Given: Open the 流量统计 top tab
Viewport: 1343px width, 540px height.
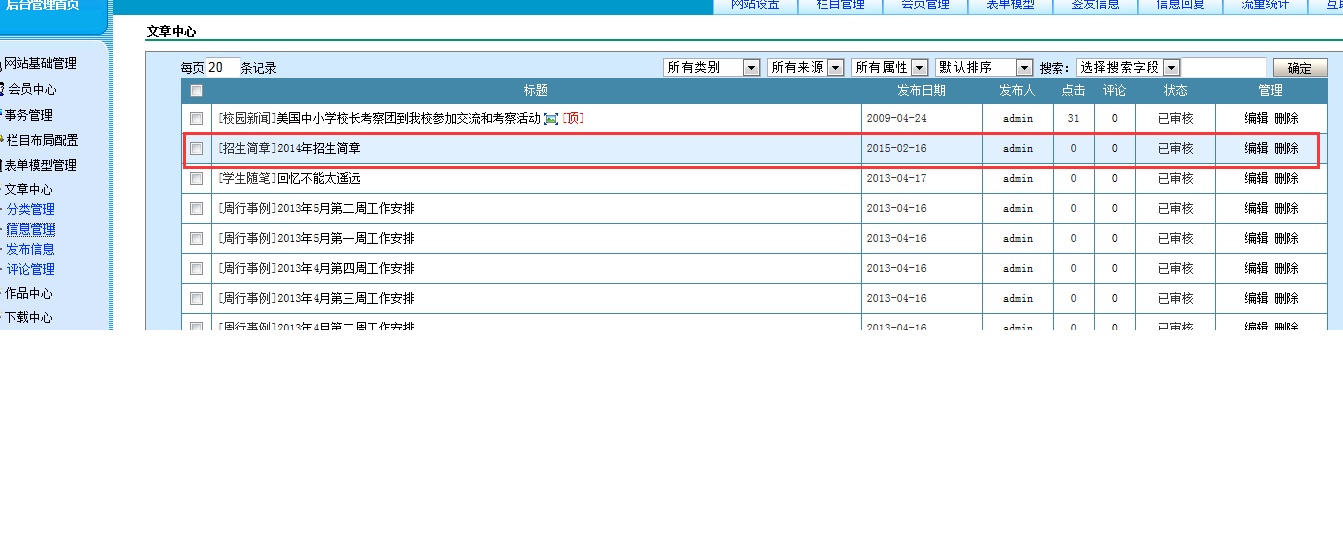Looking at the screenshot, I should point(1265,5).
